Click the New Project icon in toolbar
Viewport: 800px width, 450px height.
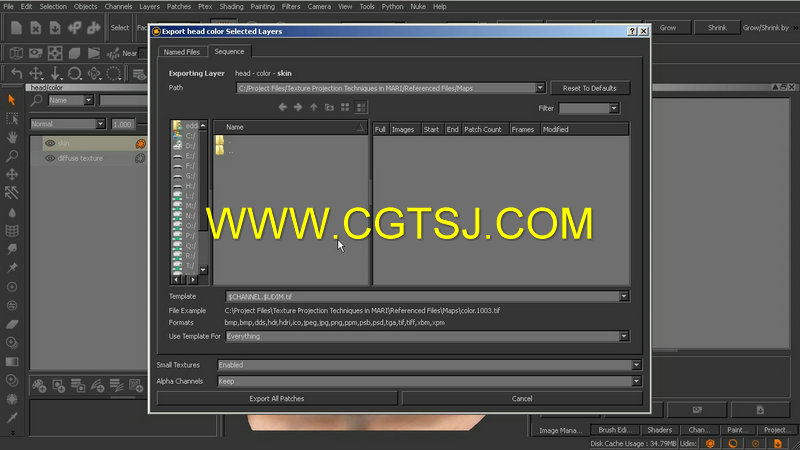(16, 28)
